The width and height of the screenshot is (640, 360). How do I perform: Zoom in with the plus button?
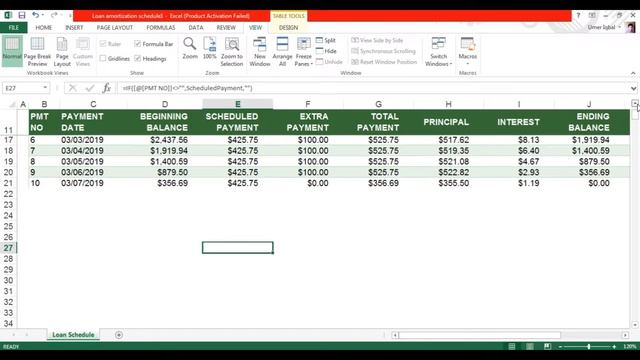(x=614, y=347)
